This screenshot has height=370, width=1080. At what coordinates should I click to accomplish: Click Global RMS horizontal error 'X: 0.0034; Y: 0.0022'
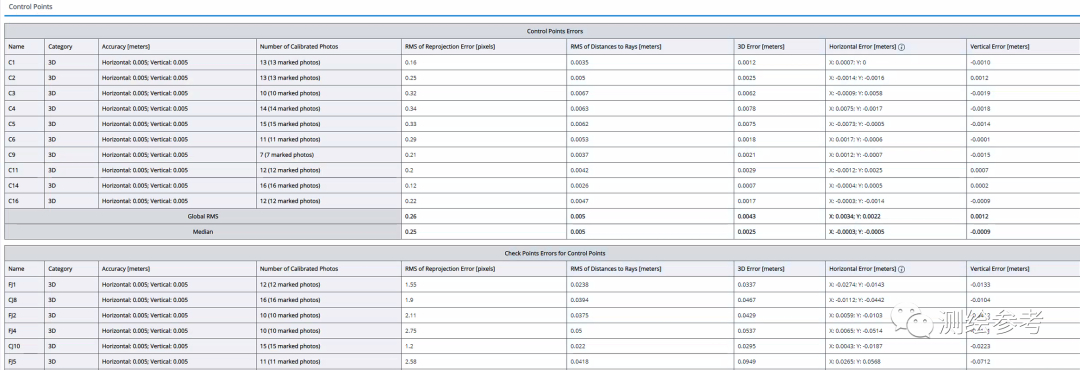[x=856, y=216]
